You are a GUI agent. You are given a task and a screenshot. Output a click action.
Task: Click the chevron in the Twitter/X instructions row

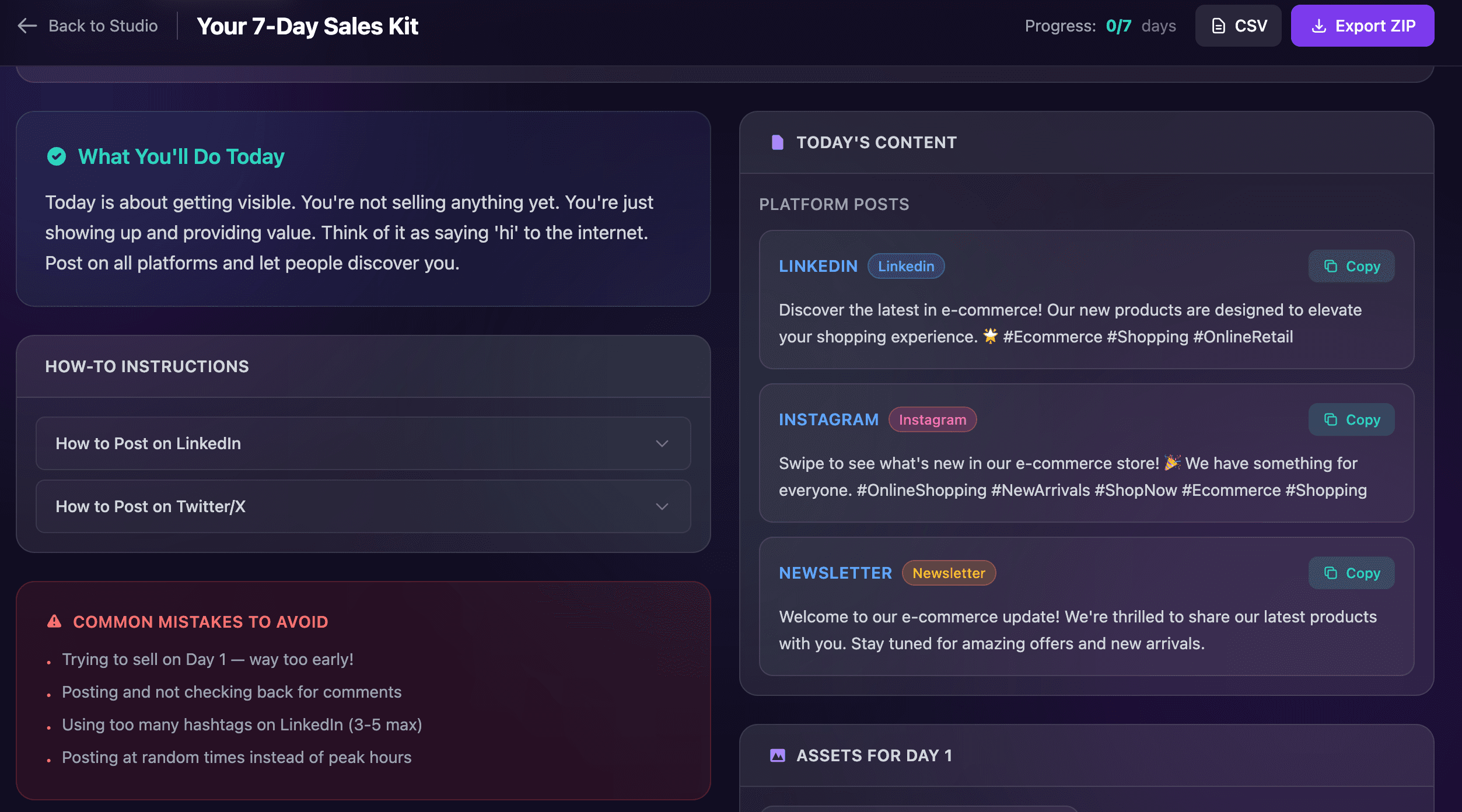pyautogui.click(x=662, y=506)
